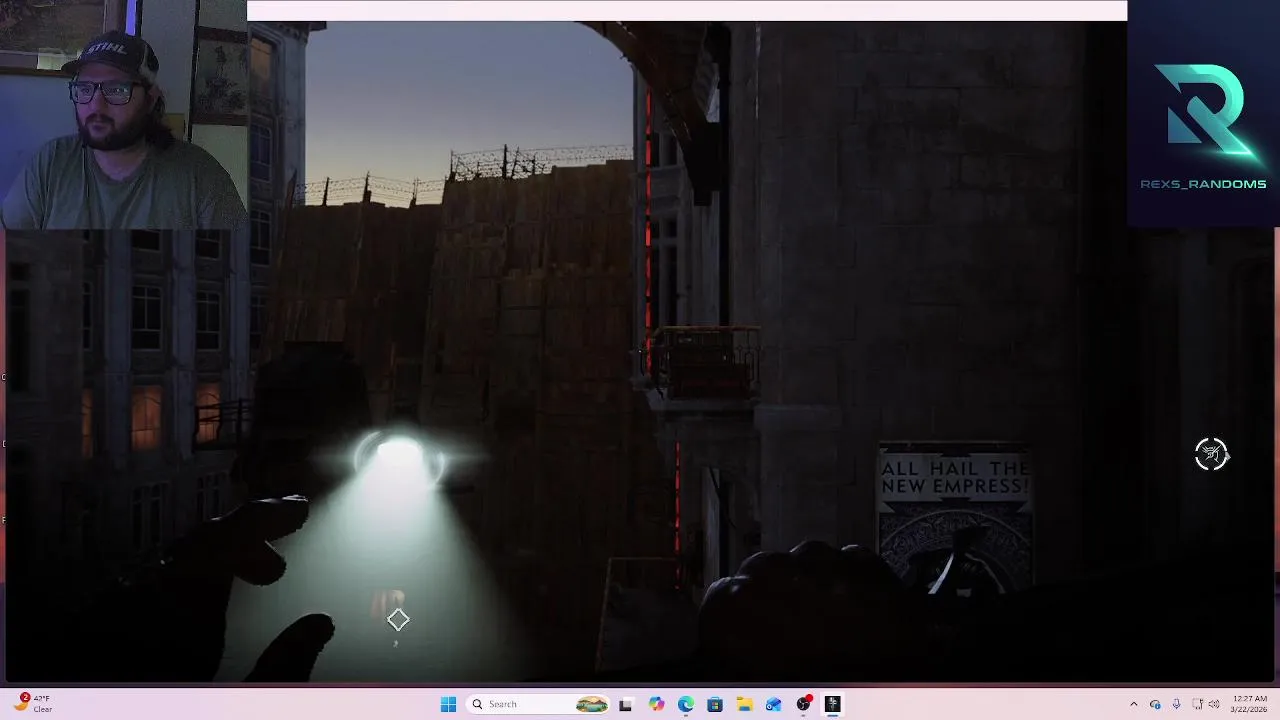Expand the hidden system tray icons

pos(1133,704)
